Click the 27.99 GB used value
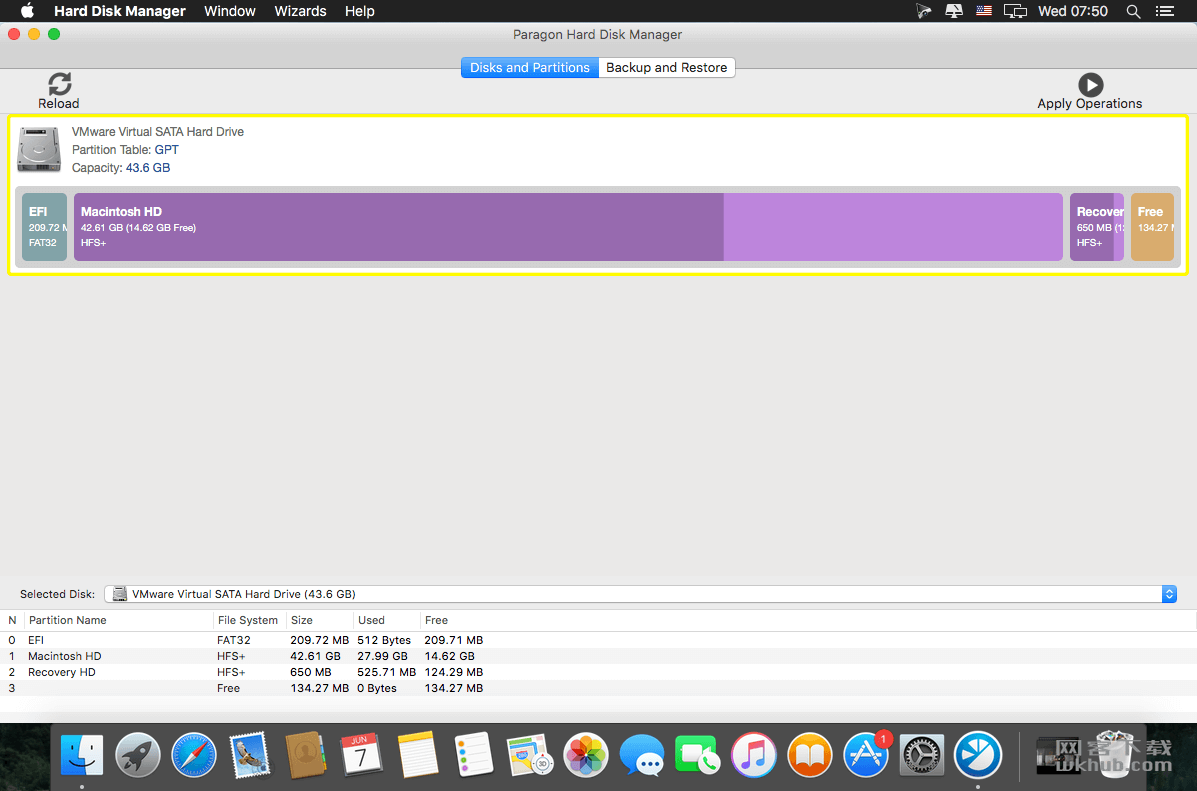Viewport: 1197px width, 791px height. [x=382, y=656]
